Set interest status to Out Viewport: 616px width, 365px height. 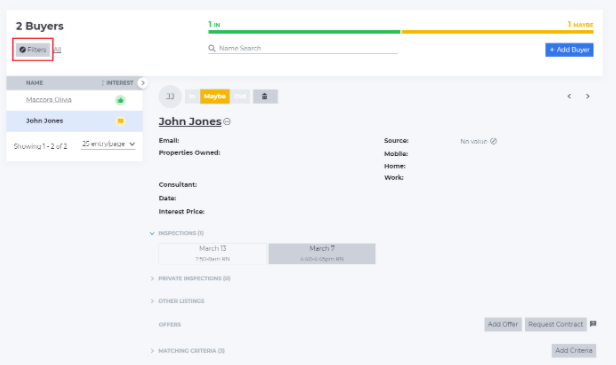pyautogui.click(x=240, y=96)
